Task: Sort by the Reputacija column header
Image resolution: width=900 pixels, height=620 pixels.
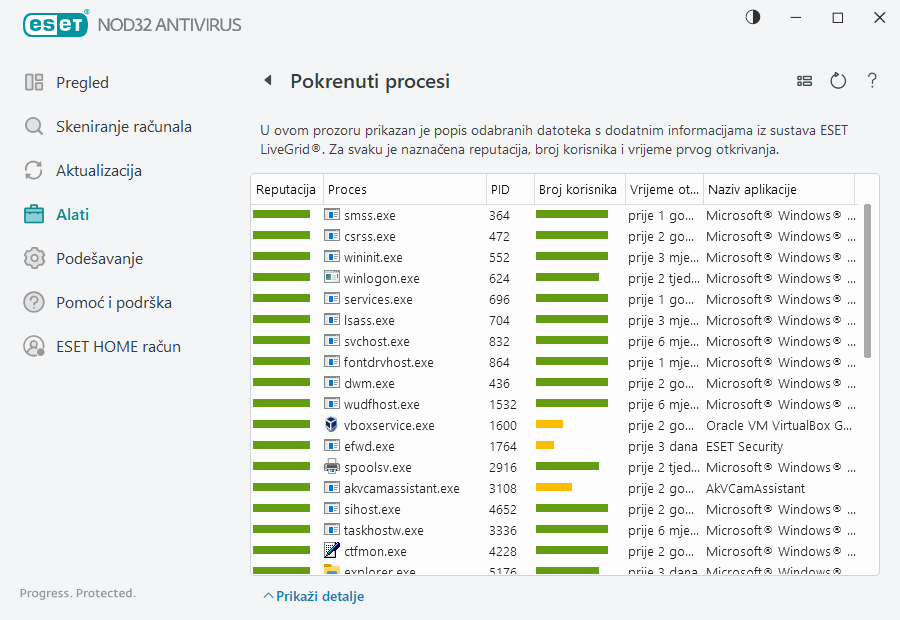Action: [286, 190]
